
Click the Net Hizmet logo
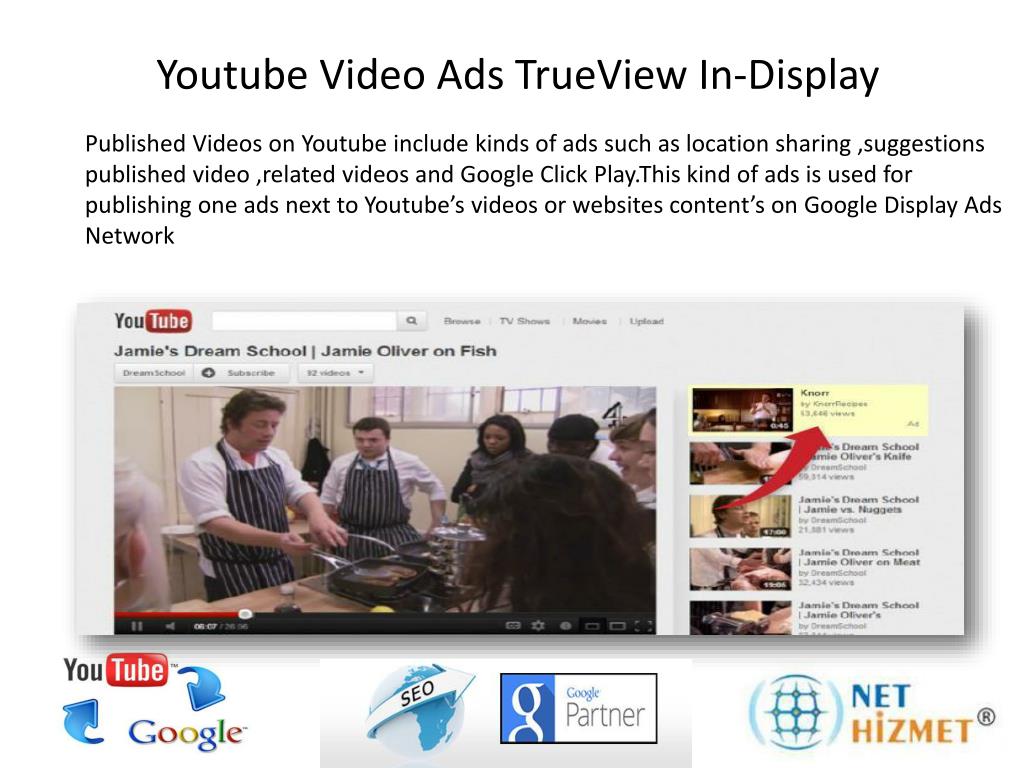(872, 713)
